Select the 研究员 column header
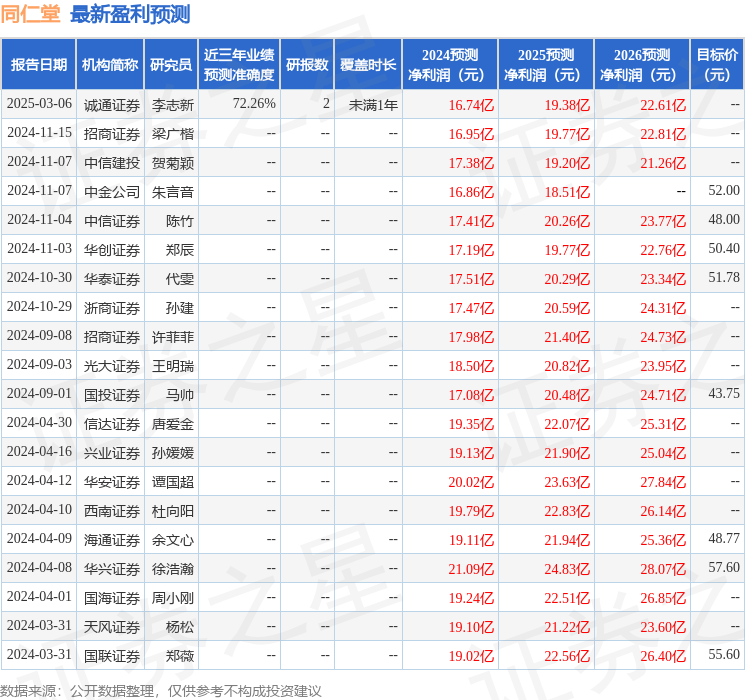Image resolution: width=745 pixels, height=700 pixels. [171, 65]
